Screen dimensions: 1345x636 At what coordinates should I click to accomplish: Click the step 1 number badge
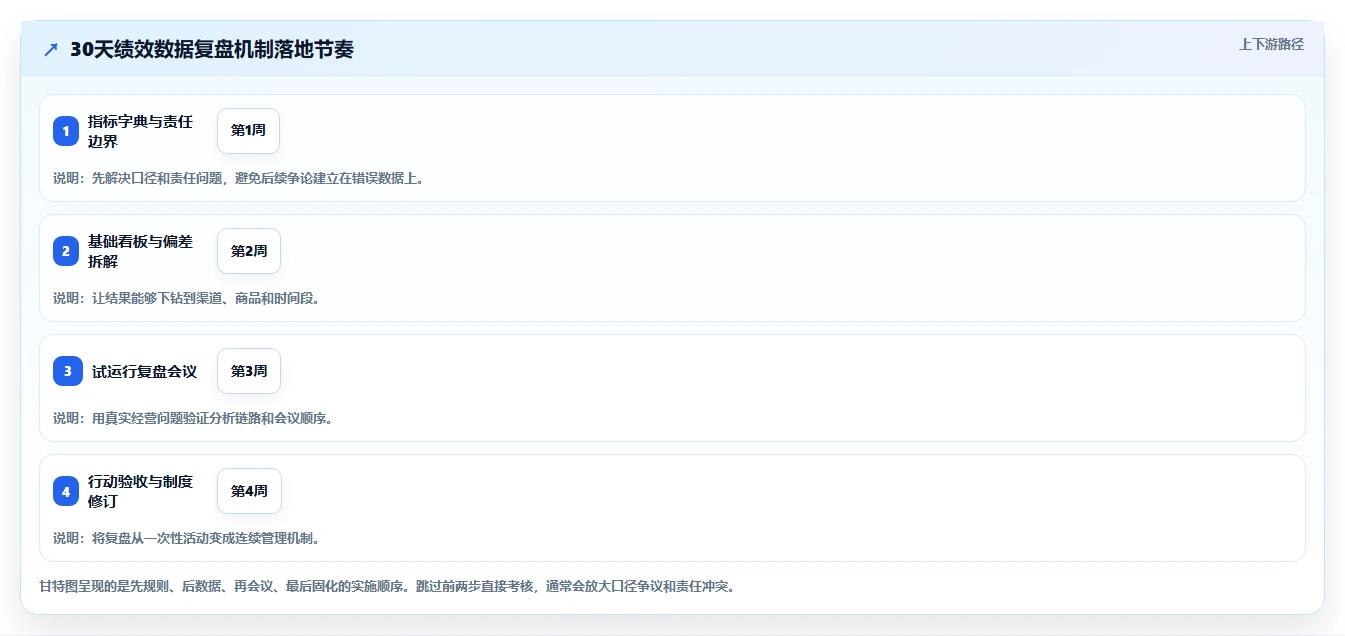[66, 131]
